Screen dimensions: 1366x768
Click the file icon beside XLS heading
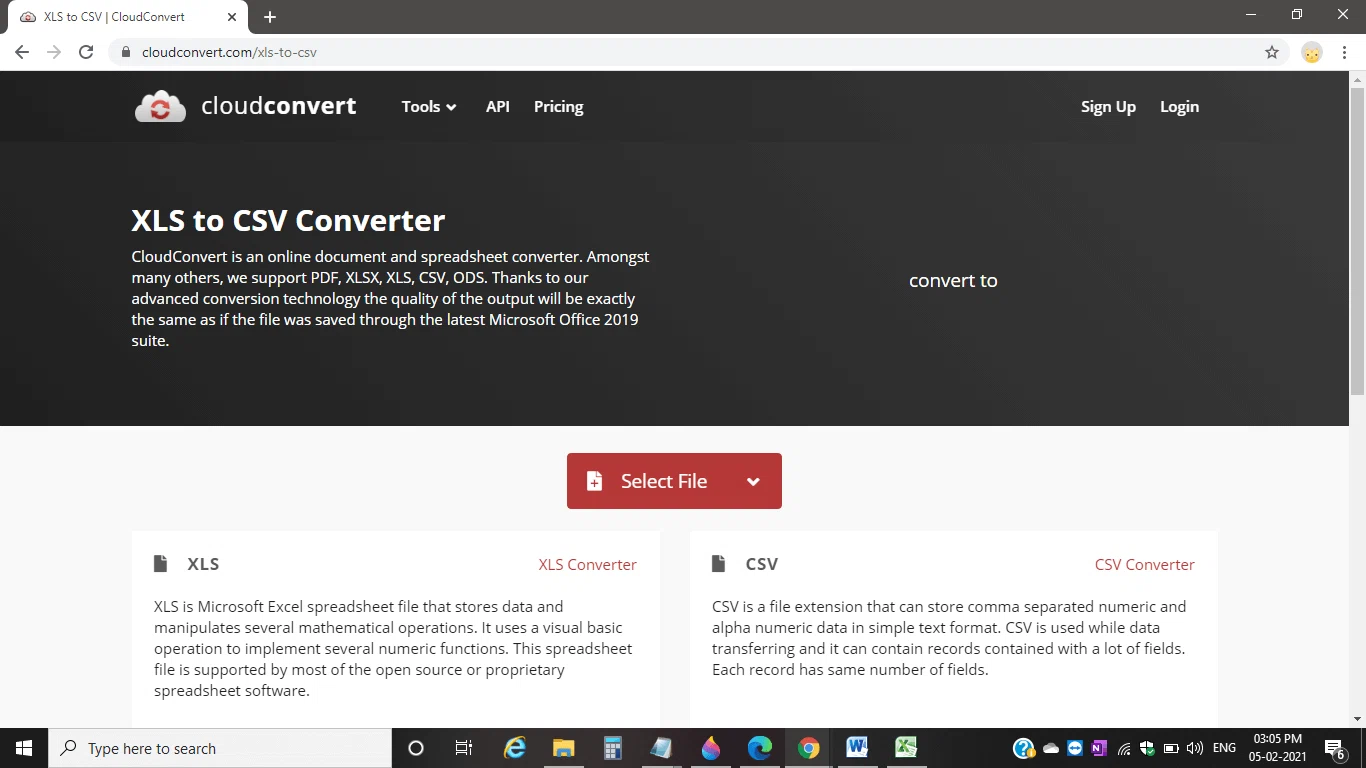click(160, 564)
